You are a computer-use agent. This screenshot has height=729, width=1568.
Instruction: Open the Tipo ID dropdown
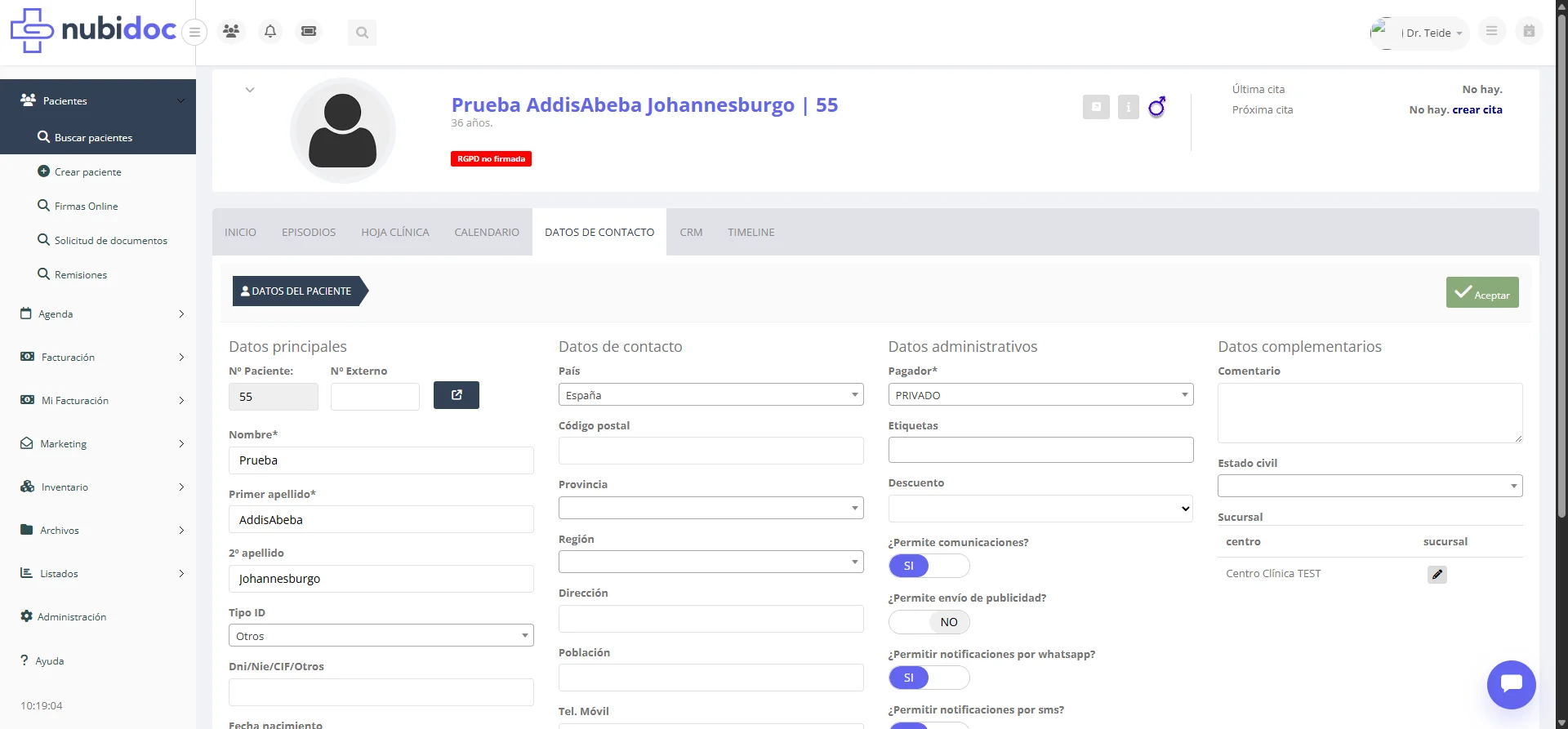click(381, 635)
